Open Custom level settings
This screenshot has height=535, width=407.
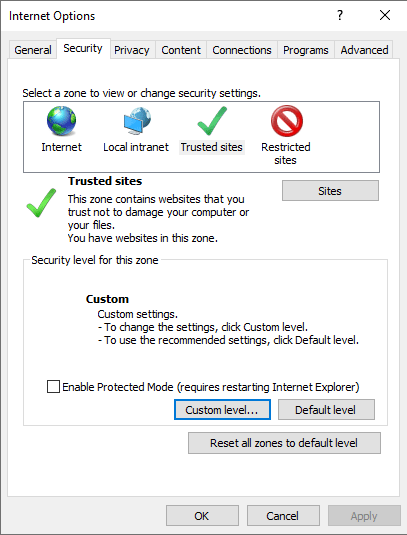pos(222,409)
